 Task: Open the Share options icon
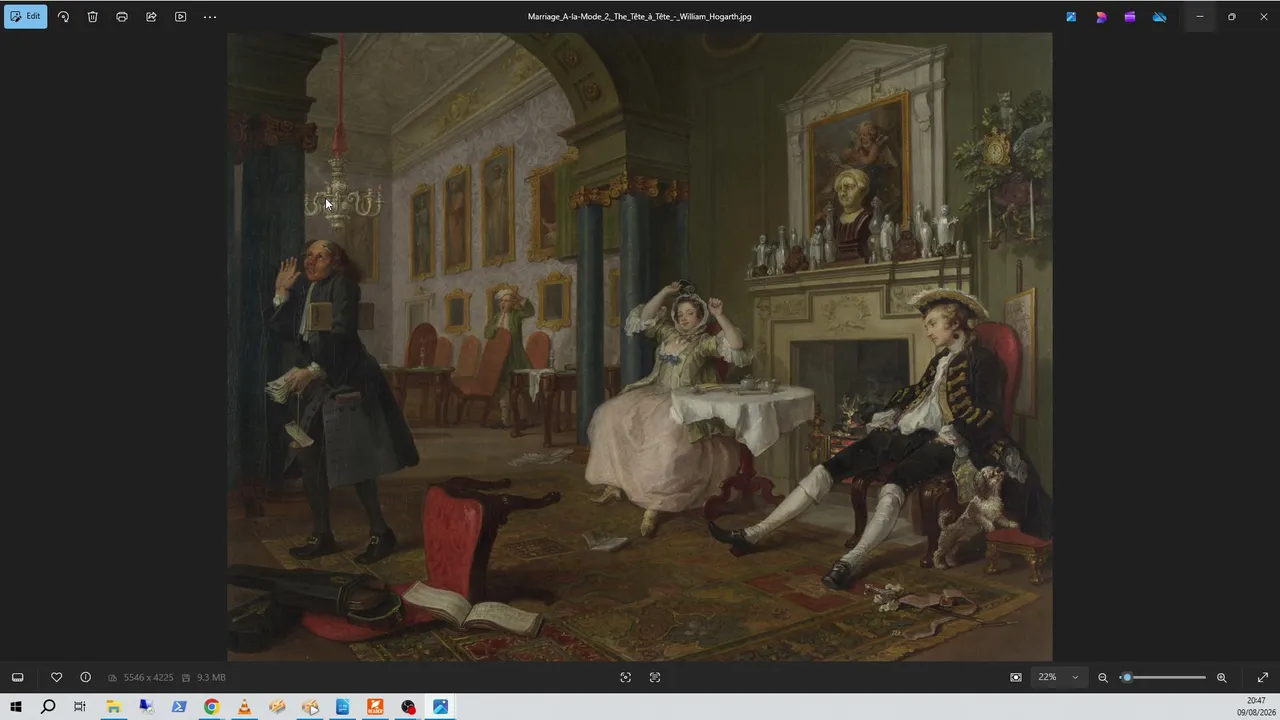click(151, 17)
